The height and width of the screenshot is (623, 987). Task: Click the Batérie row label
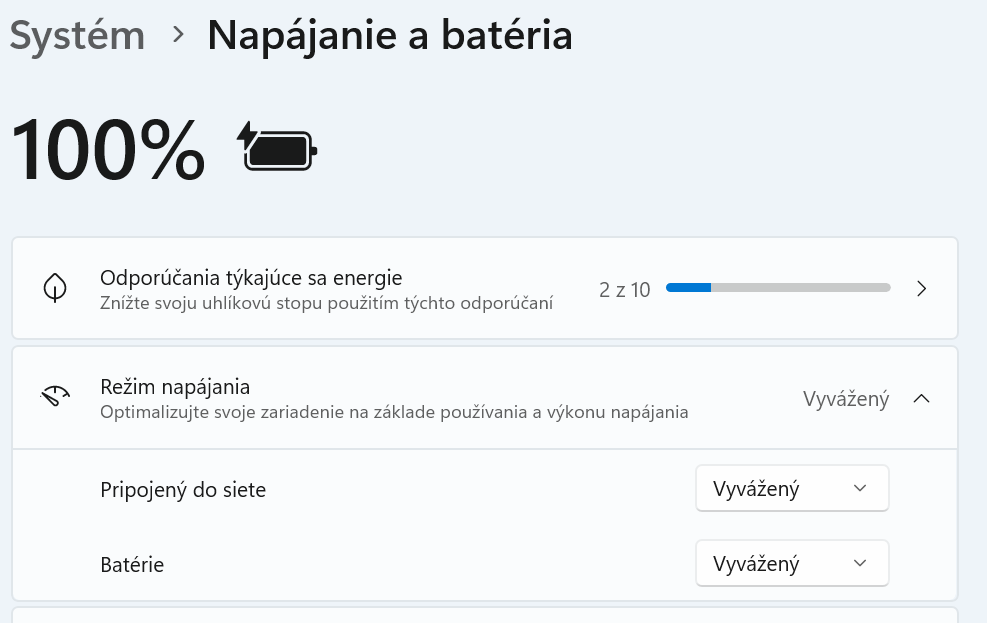[x=132, y=565]
